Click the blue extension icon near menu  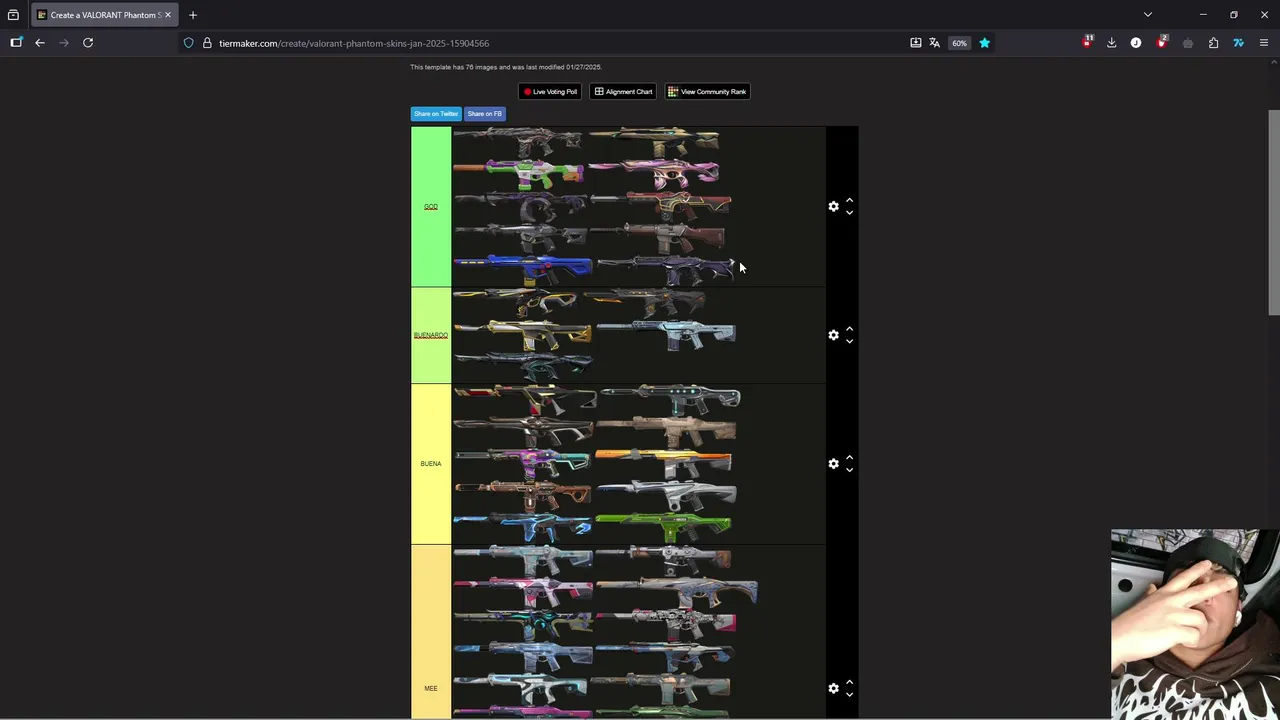point(1238,43)
